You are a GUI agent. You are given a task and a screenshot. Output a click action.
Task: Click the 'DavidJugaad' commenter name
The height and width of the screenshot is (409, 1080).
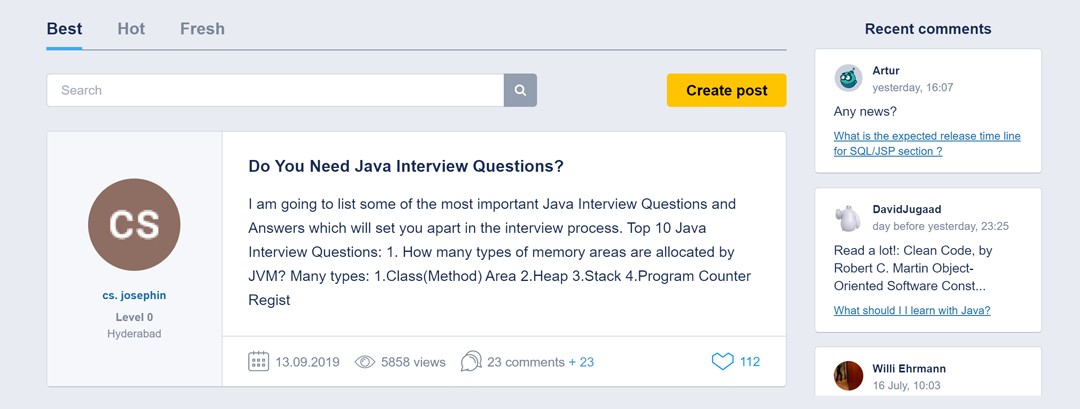pyautogui.click(x=906, y=209)
